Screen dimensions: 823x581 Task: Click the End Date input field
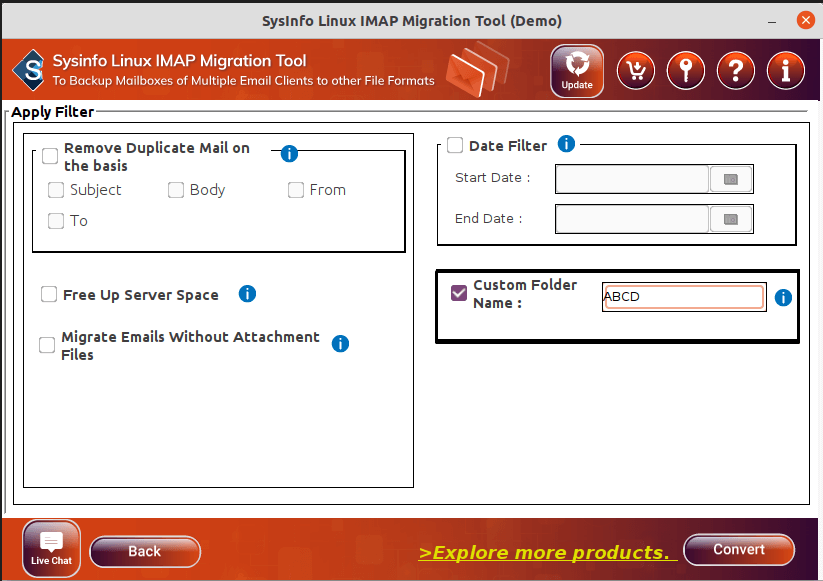click(632, 219)
